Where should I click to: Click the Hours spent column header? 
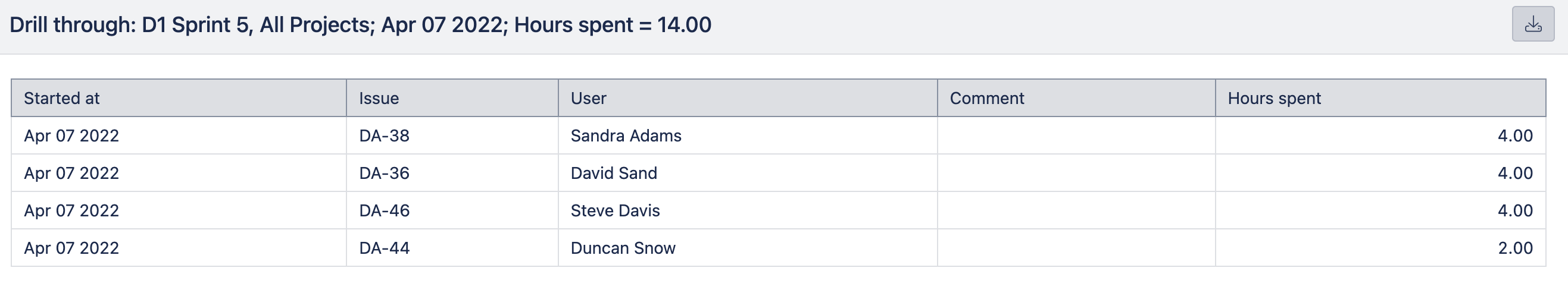tap(1380, 98)
